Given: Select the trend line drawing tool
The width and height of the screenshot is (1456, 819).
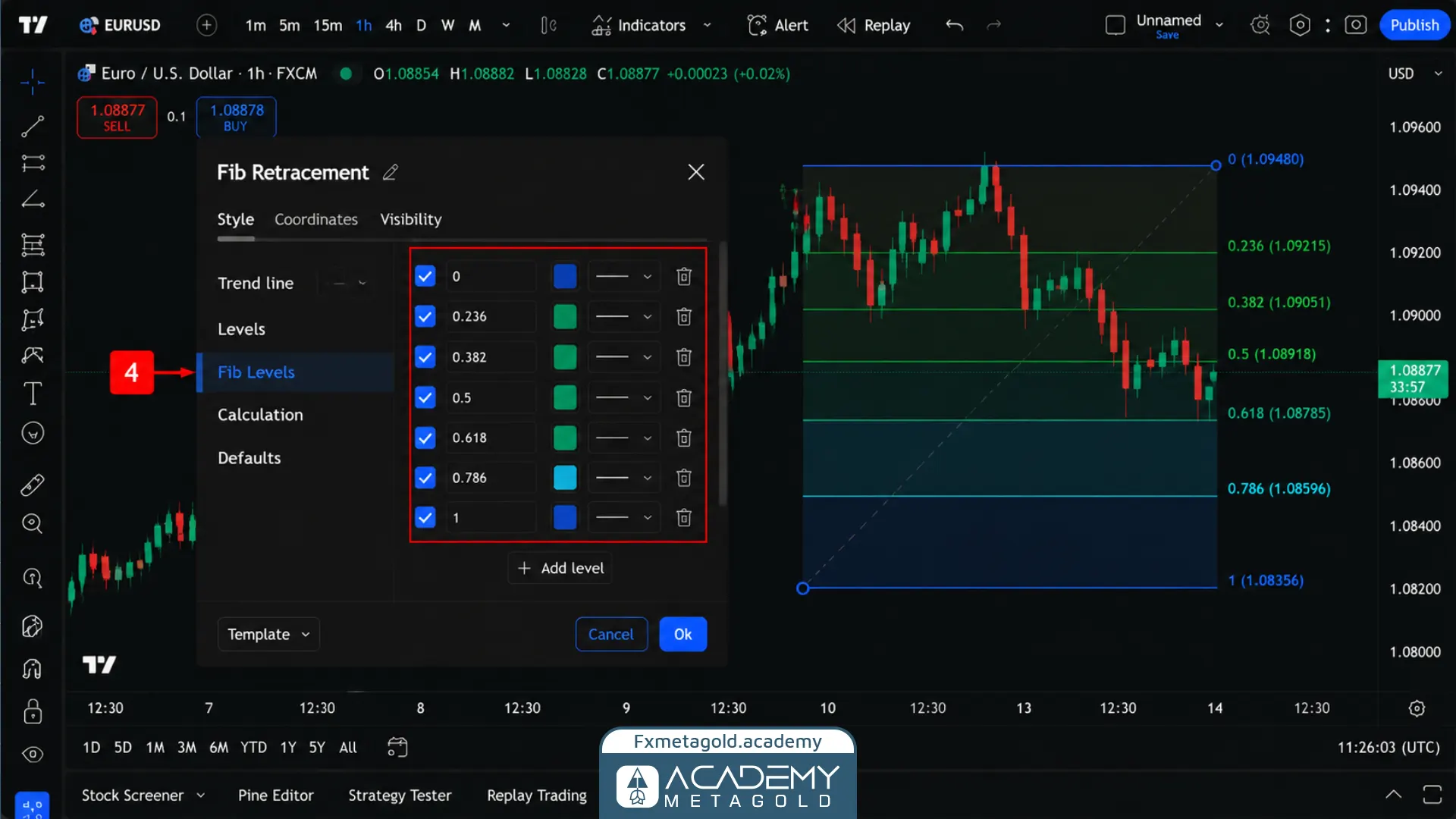Looking at the screenshot, I should point(33,126).
